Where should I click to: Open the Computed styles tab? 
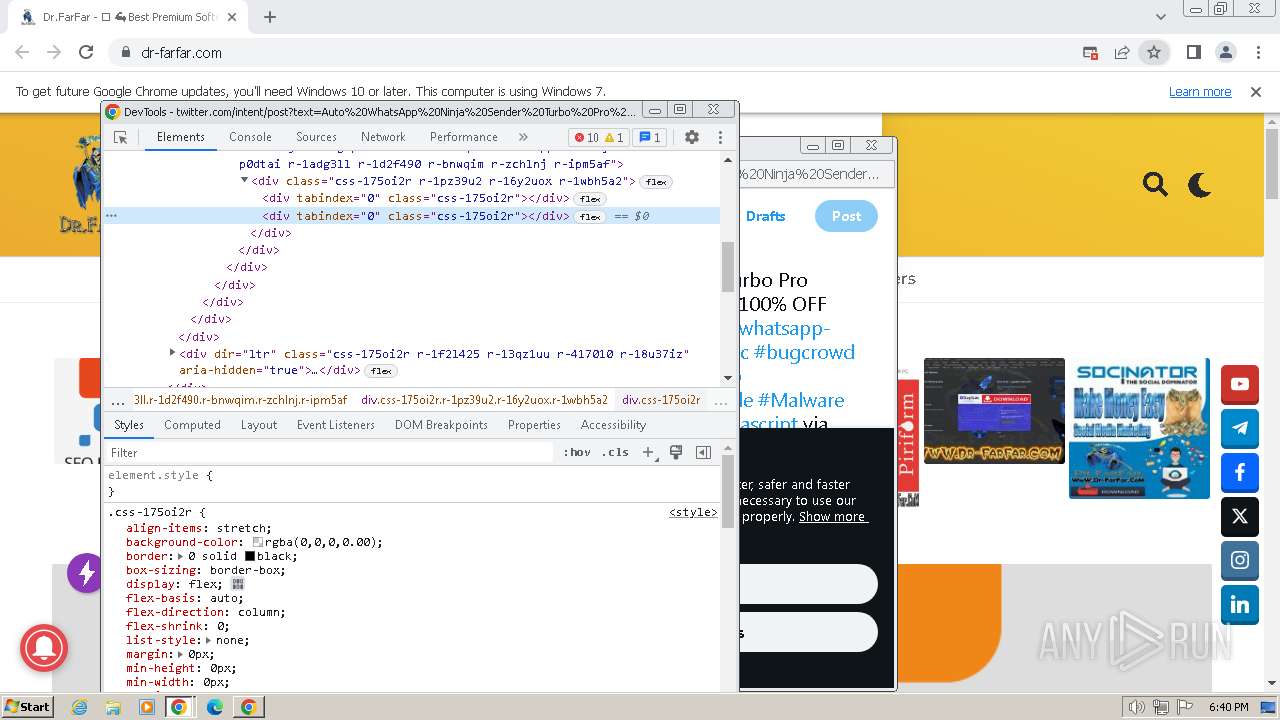pyautogui.click(x=192, y=425)
